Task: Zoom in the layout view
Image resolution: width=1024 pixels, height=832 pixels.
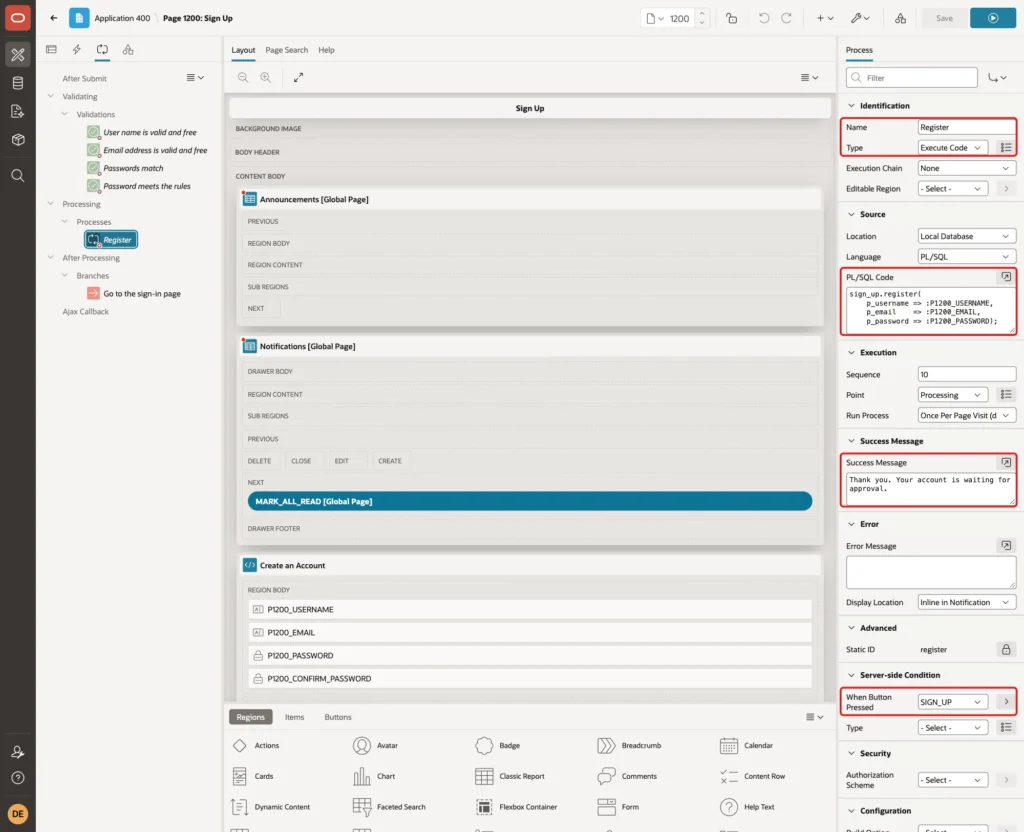Action: tap(266, 78)
